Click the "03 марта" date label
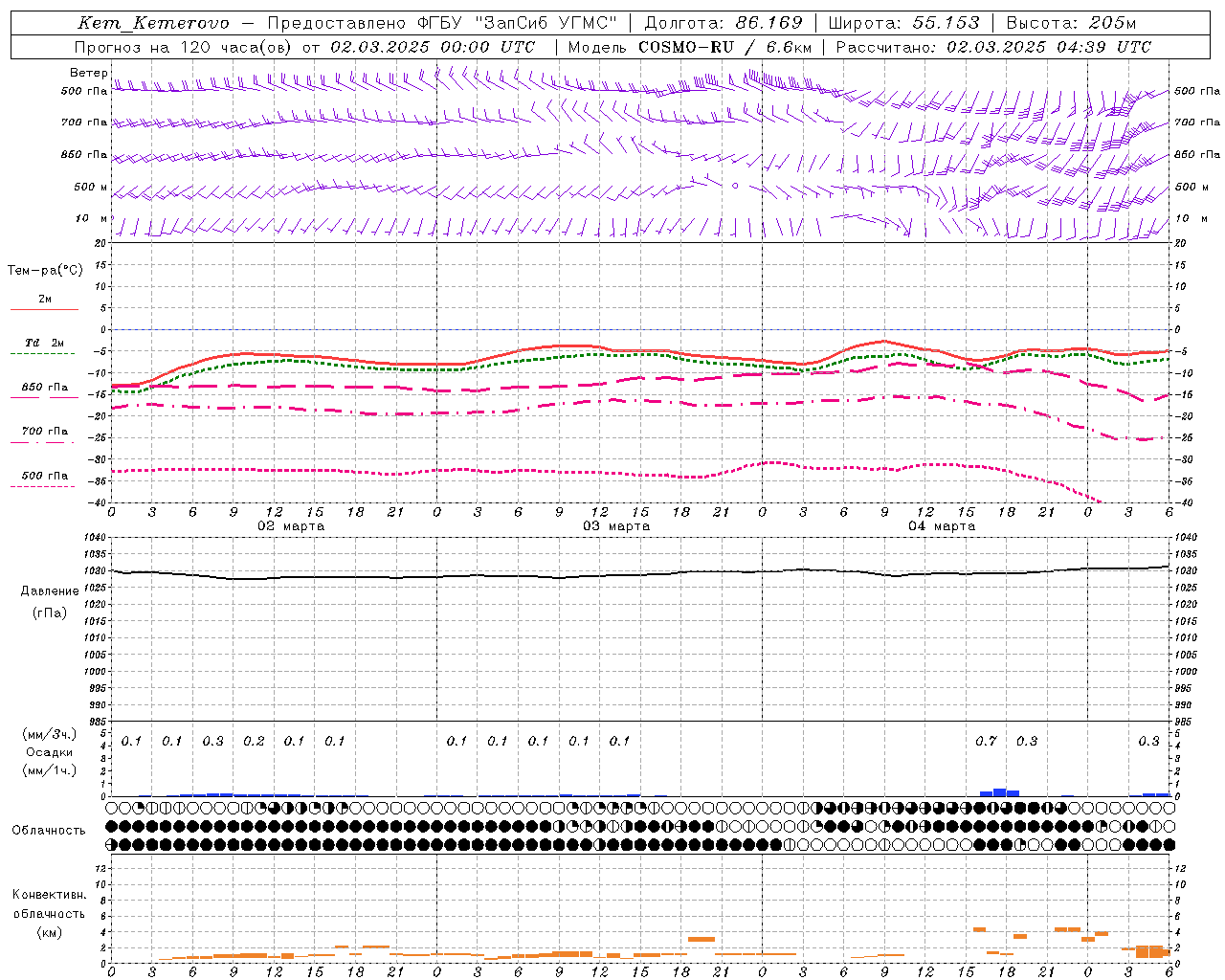 tap(616, 526)
